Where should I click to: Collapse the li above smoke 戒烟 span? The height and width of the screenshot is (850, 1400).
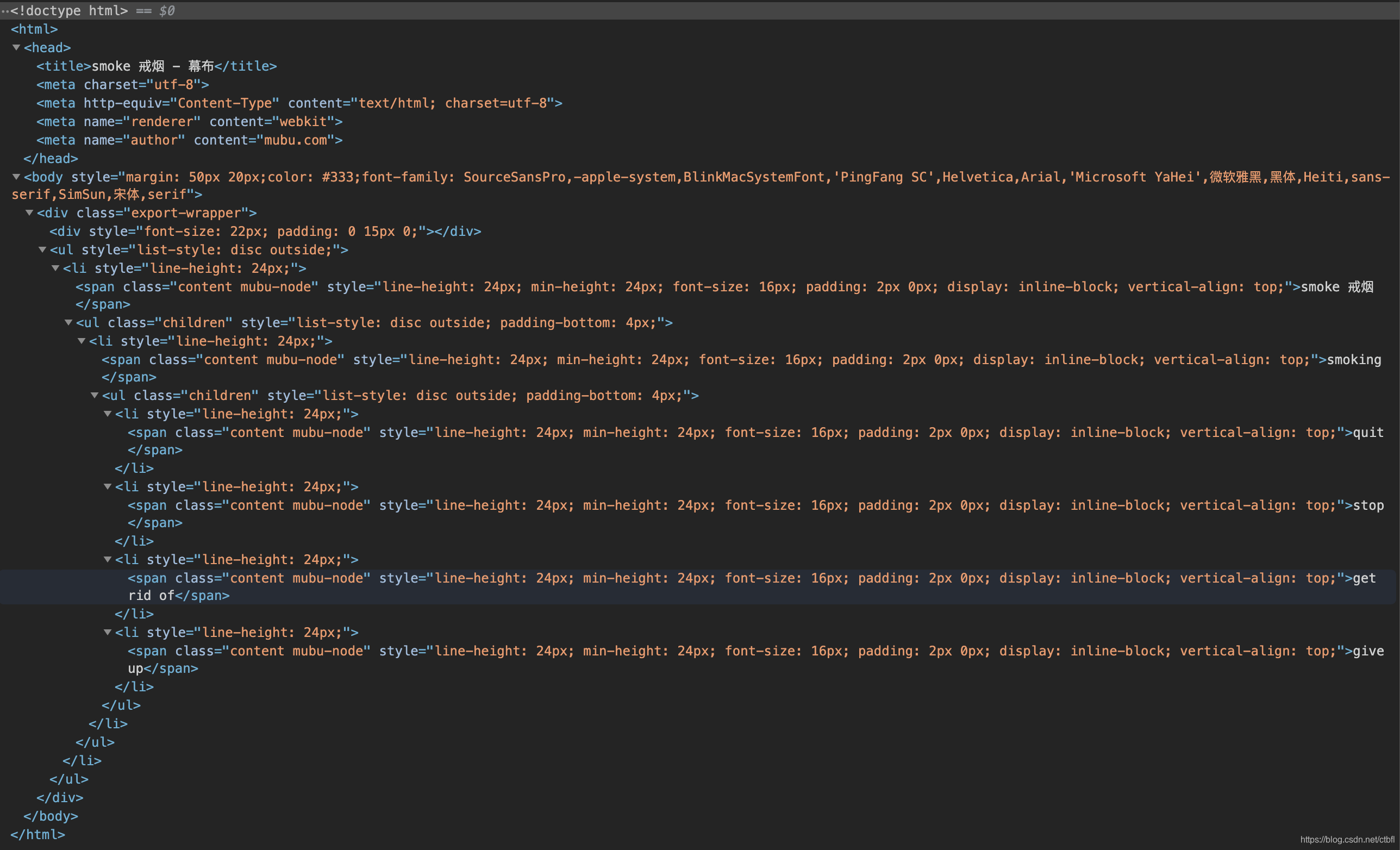click(55, 268)
